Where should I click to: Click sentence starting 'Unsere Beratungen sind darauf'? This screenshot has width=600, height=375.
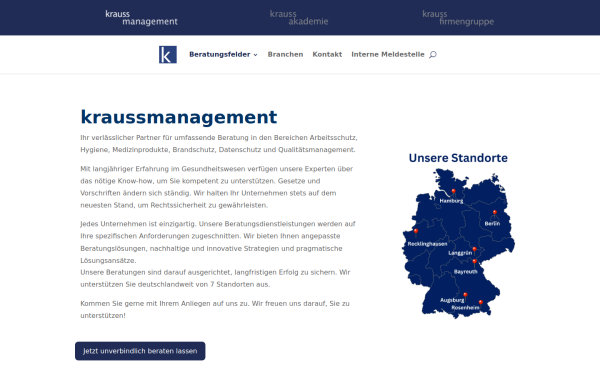click(x=215, y=278)
